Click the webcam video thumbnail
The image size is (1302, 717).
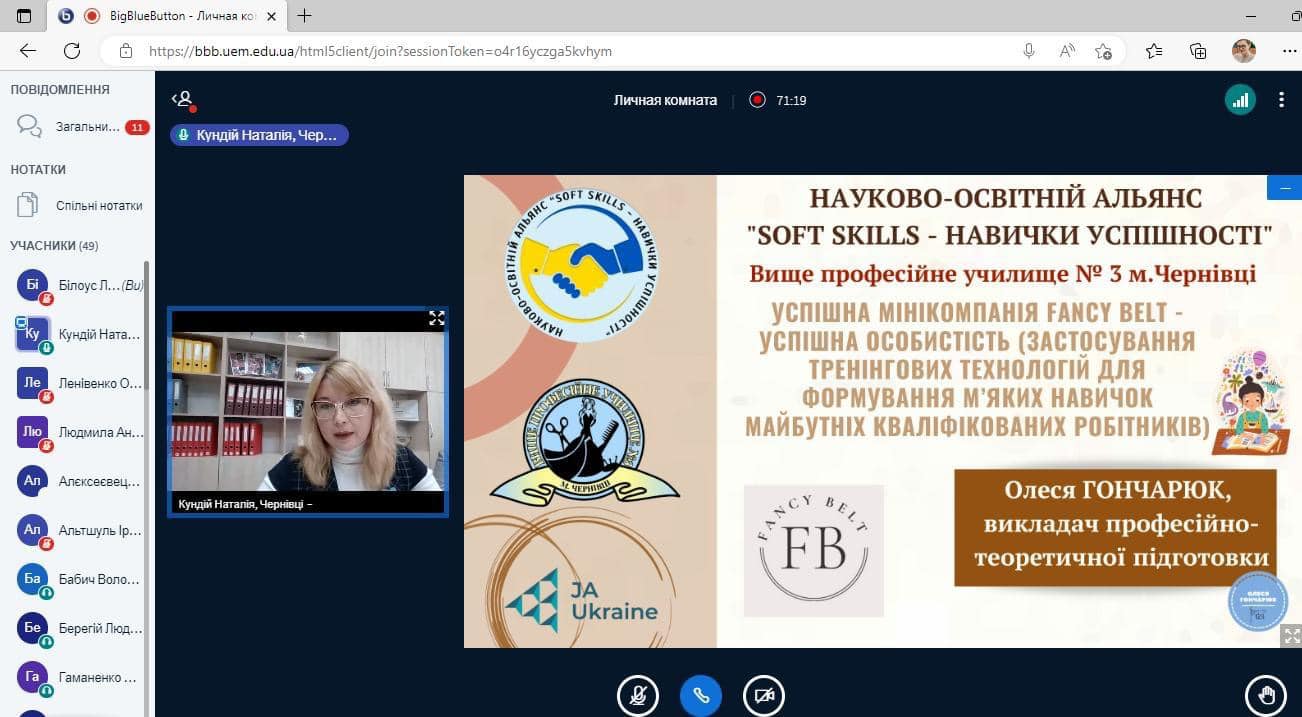coord(307,411)
